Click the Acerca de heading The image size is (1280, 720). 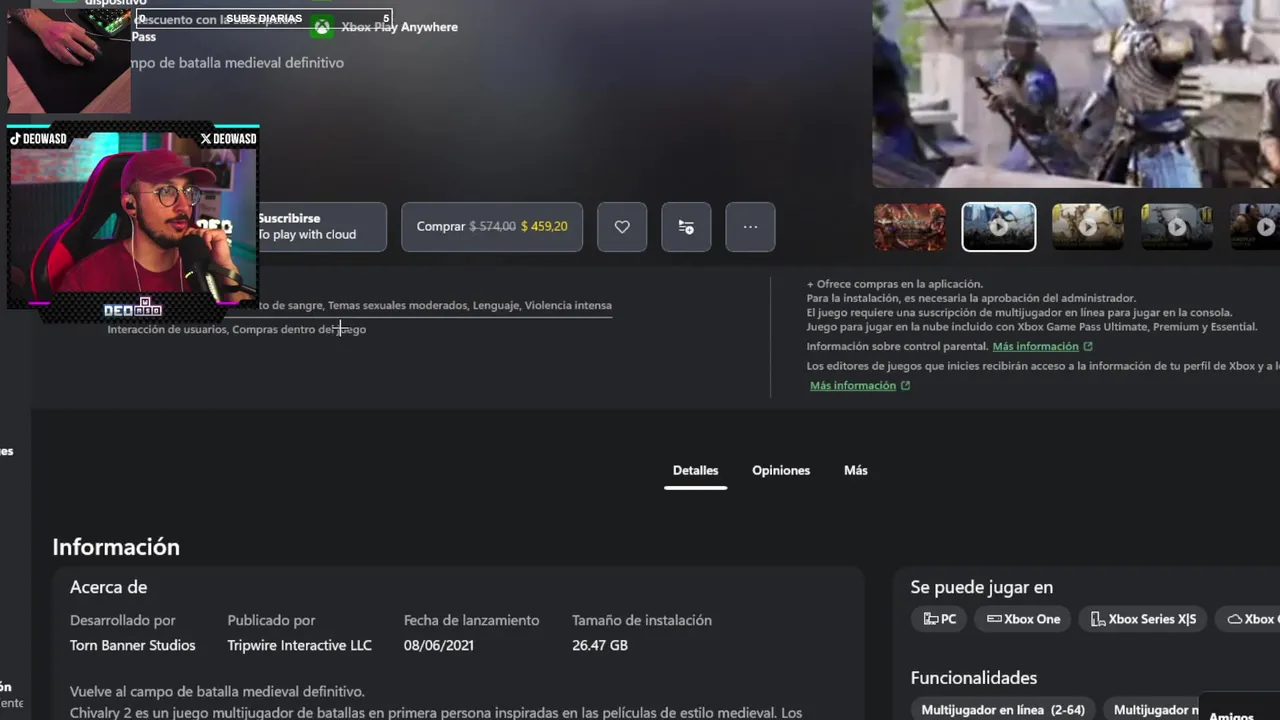point(108,587)
